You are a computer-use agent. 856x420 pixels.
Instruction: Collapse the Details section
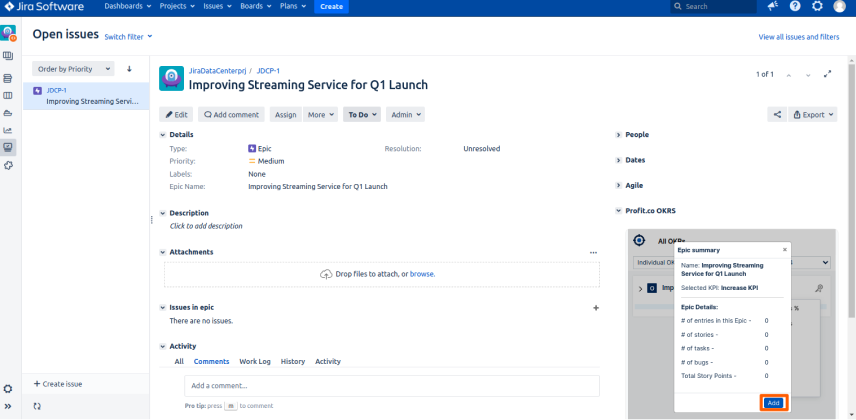162,135
